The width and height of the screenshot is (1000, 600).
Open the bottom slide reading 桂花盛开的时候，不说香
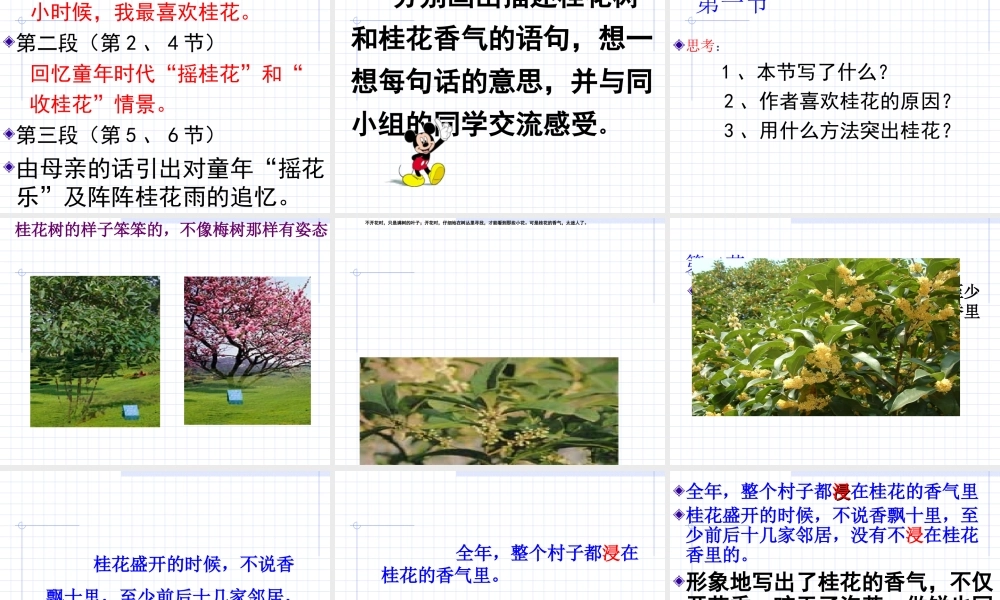click(165, 534)
